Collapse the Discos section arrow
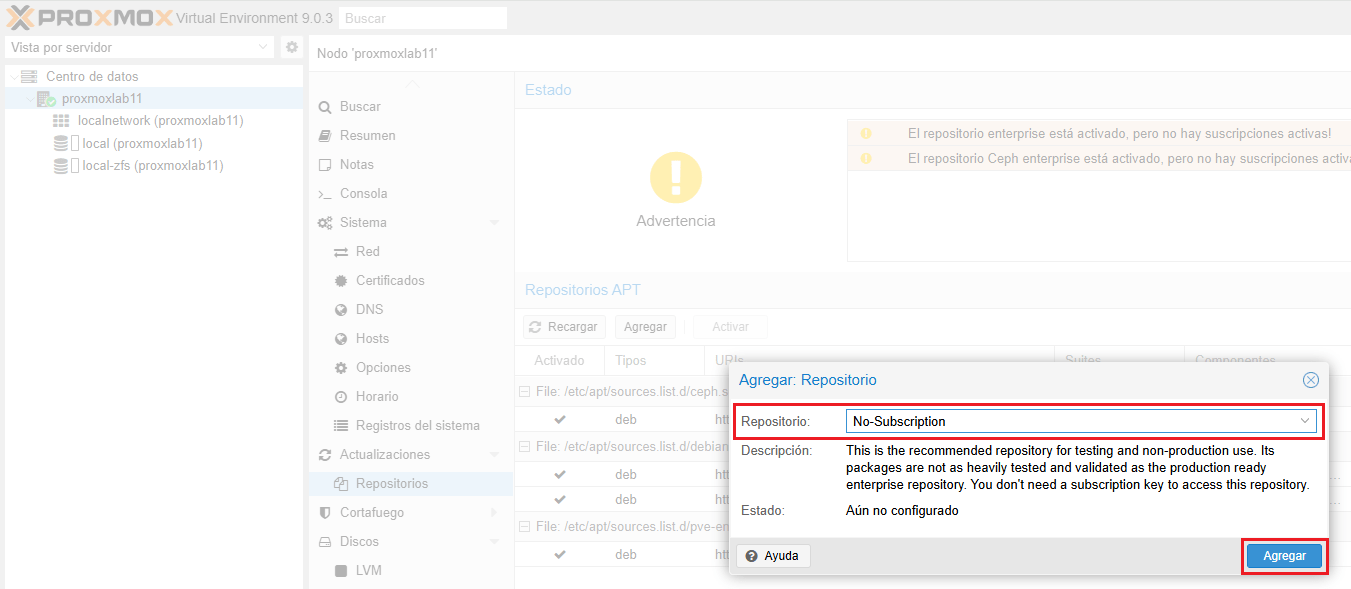This screenshot has height=589, width=1351. point(495,541)
